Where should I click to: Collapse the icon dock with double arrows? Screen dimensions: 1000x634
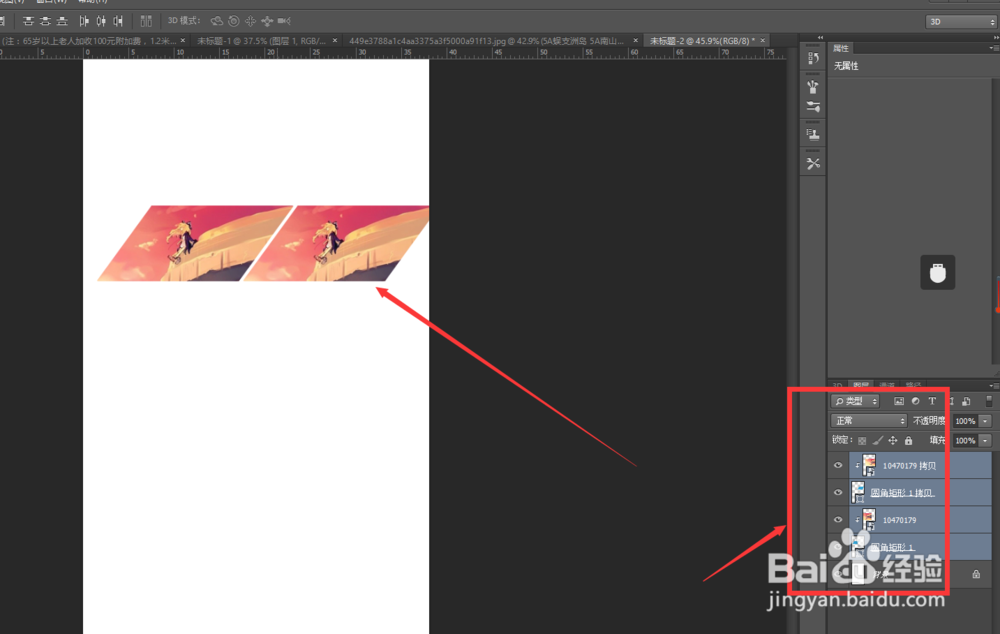(821, 38)
